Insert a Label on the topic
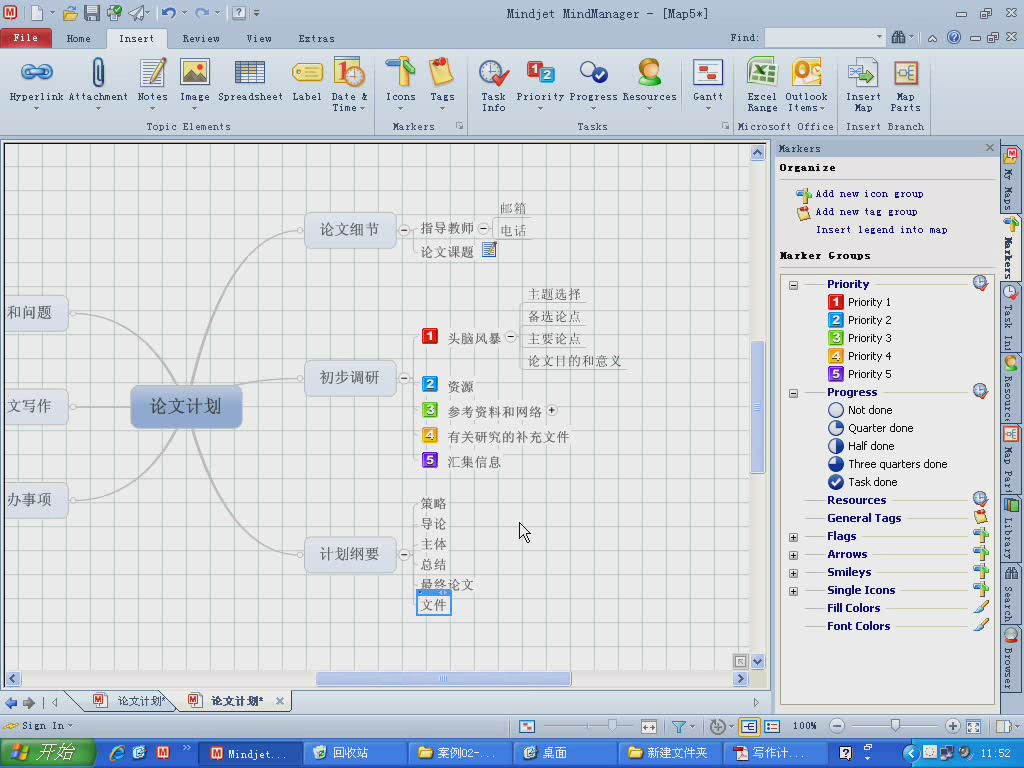The image size is (1024, 768). tap(307, 83)
